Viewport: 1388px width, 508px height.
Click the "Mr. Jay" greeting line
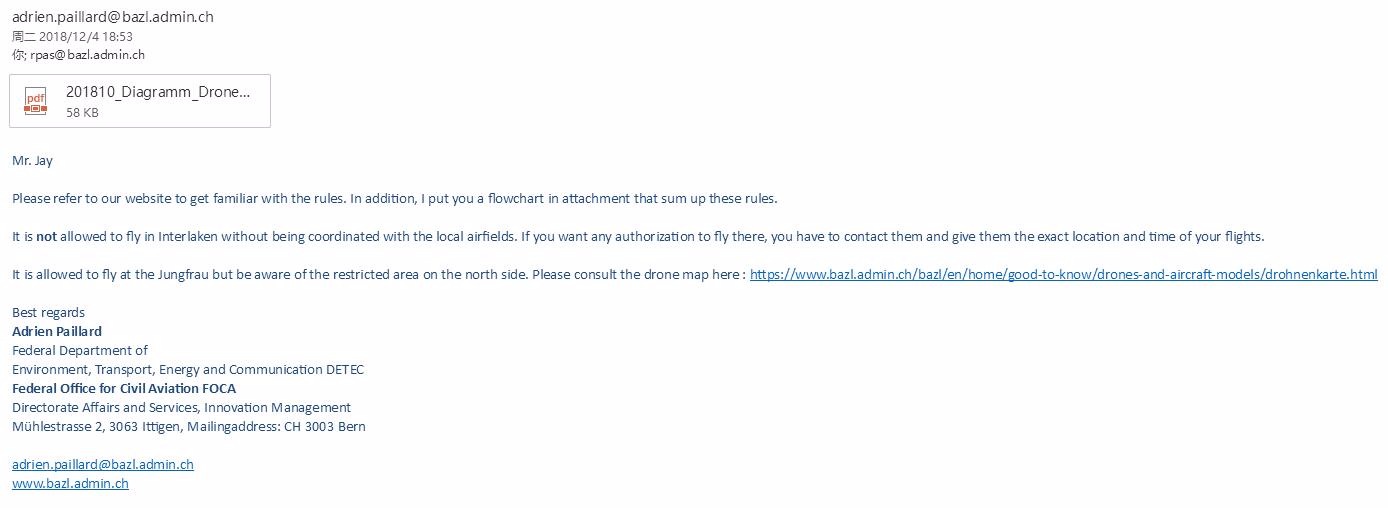(x=32, y=160)
